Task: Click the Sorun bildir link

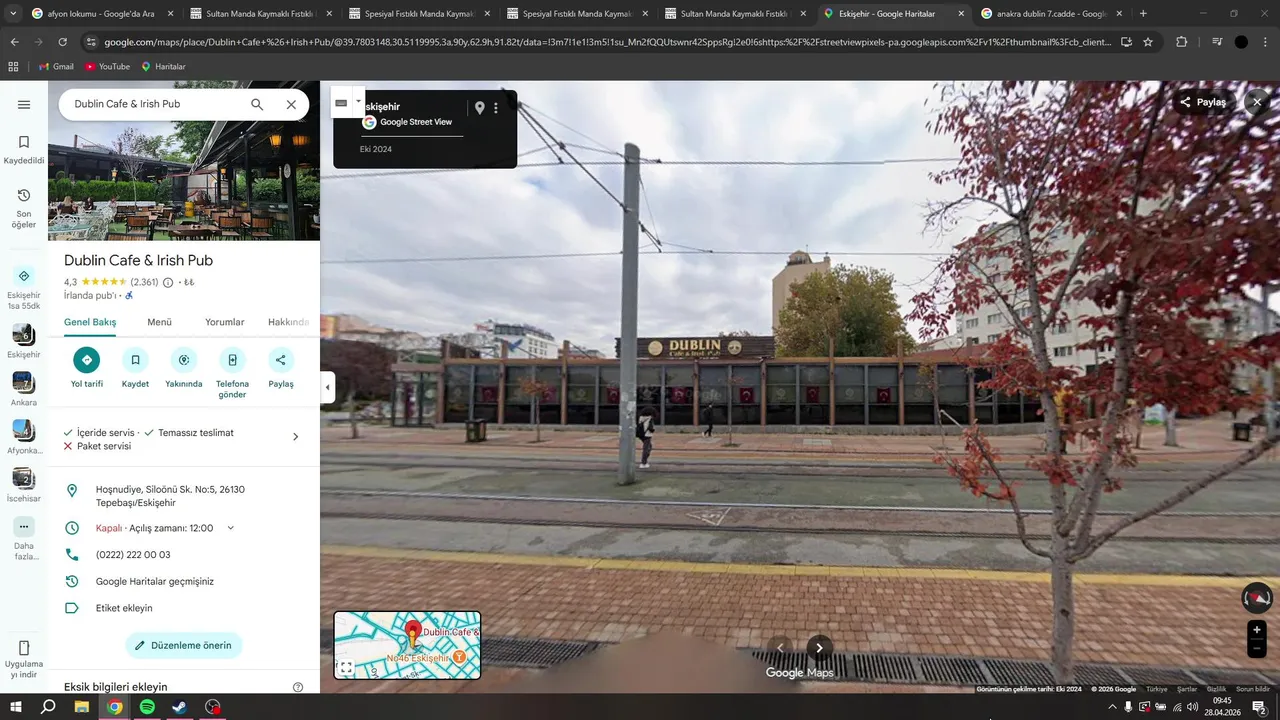Action: [x=1253, y=689]
